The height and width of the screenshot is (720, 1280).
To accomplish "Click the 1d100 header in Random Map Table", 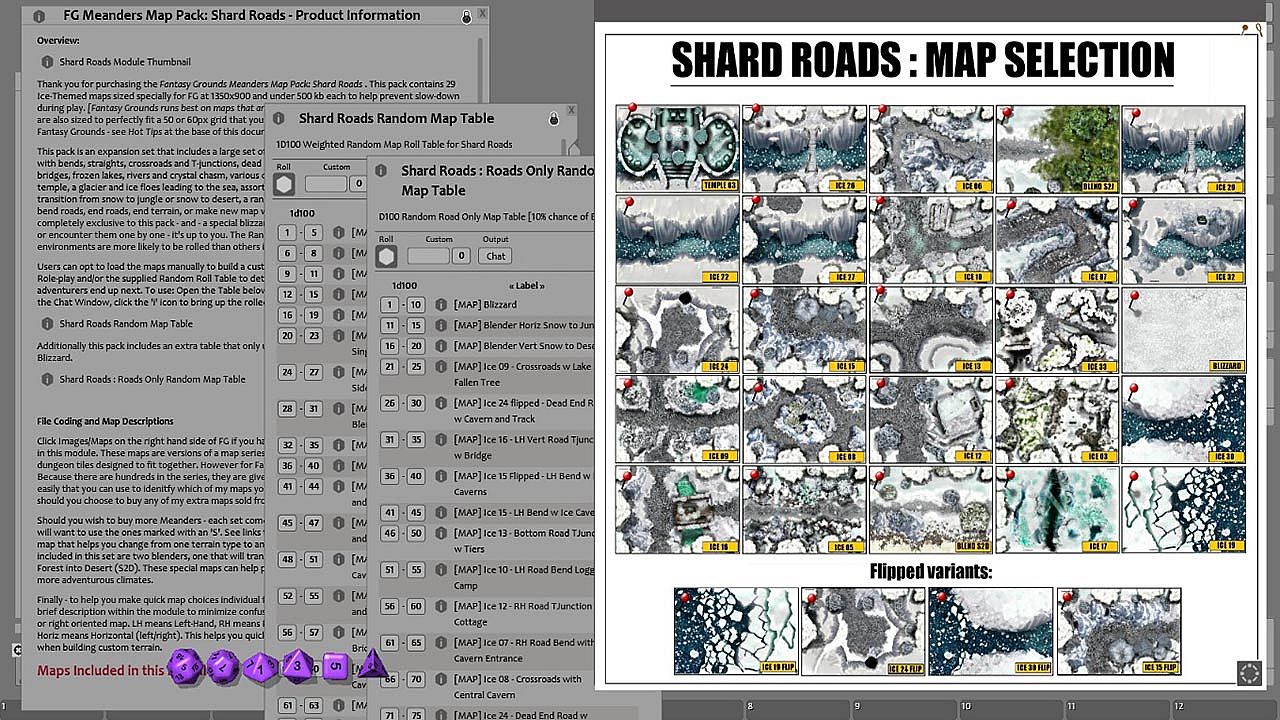I will 303,213.
